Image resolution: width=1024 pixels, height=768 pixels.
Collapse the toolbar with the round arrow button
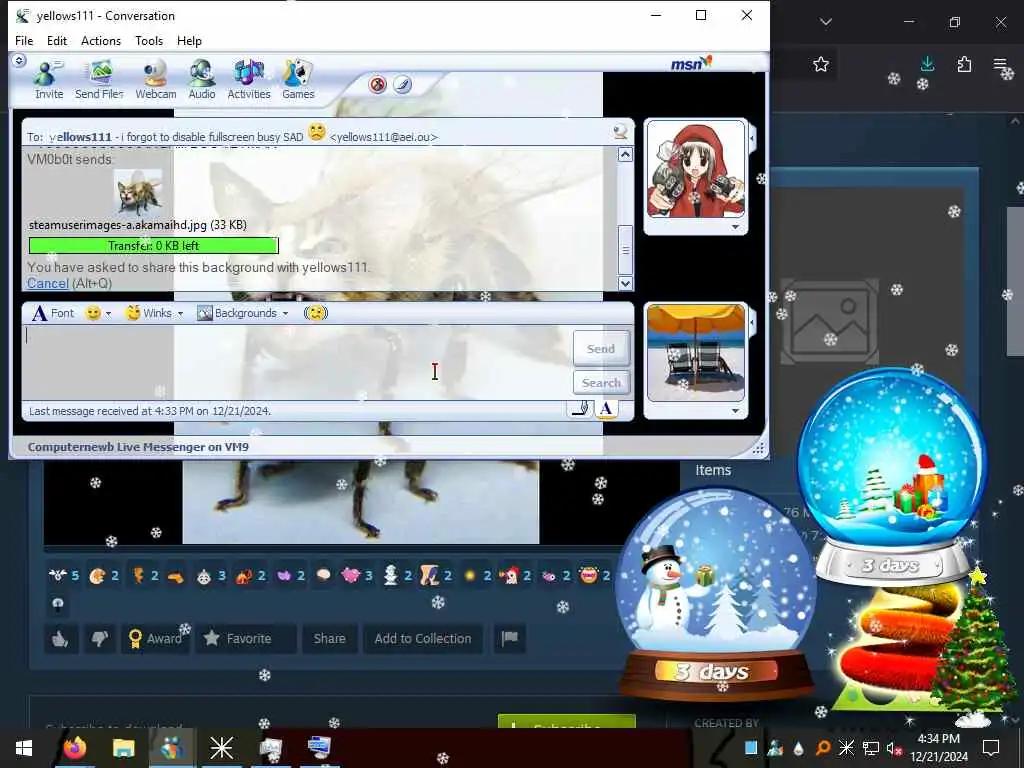(x=19, y=60)
